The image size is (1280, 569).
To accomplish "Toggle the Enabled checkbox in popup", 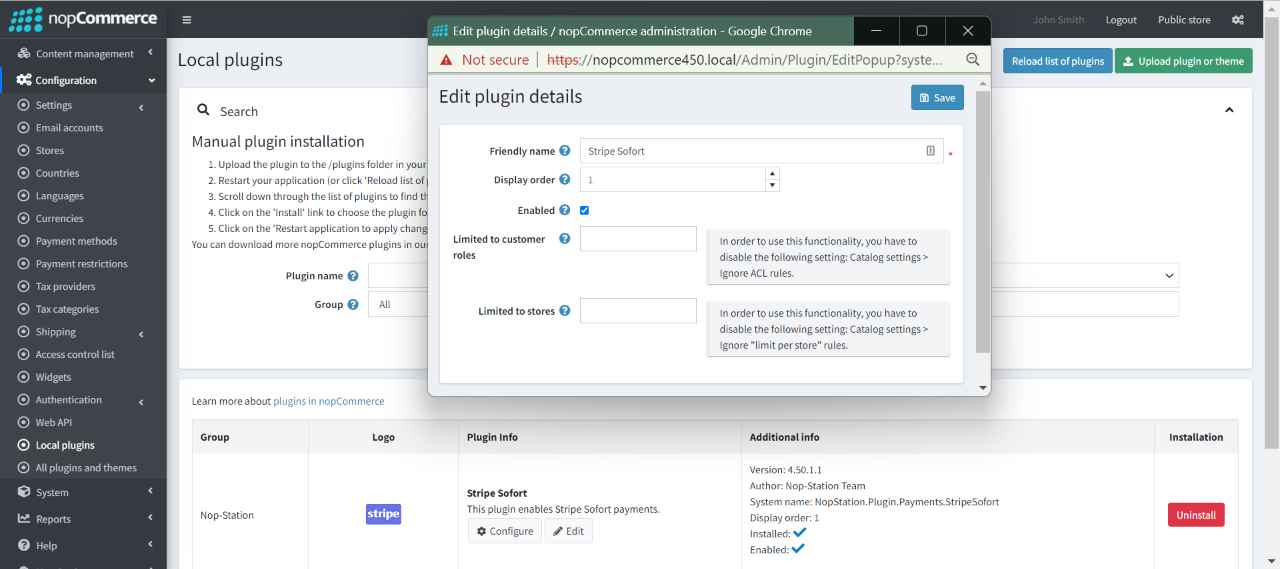I will click(584, 210).
